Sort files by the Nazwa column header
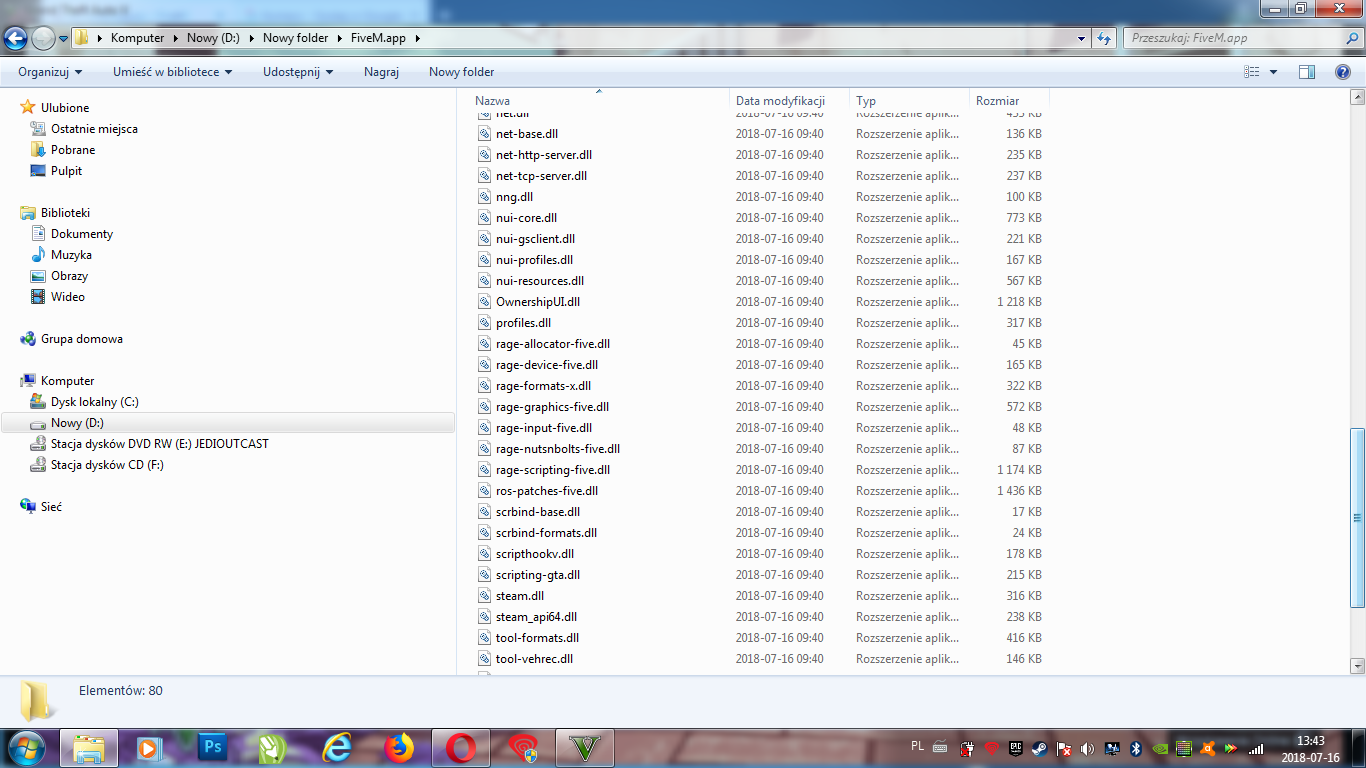The image size is (1366, 768). (600, 100)
